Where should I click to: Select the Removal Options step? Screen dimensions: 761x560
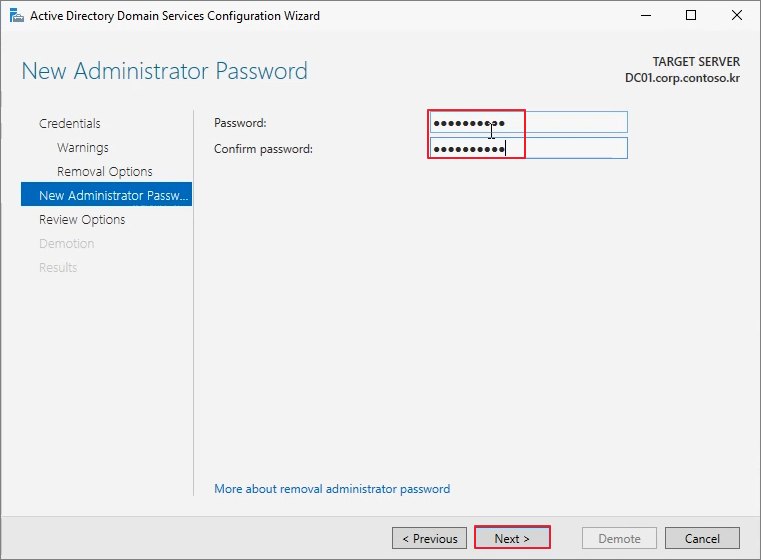tap(104, 171)
